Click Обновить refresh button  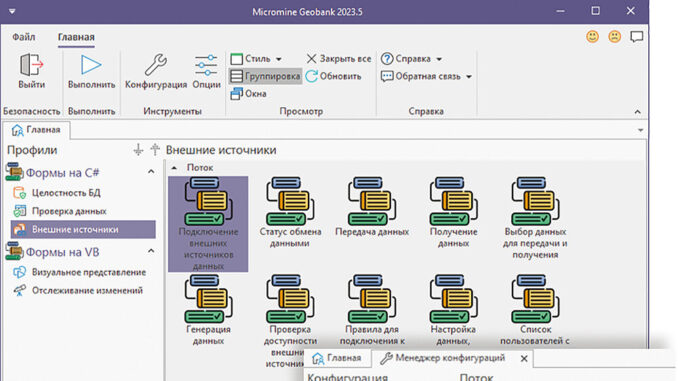(333, 77)
